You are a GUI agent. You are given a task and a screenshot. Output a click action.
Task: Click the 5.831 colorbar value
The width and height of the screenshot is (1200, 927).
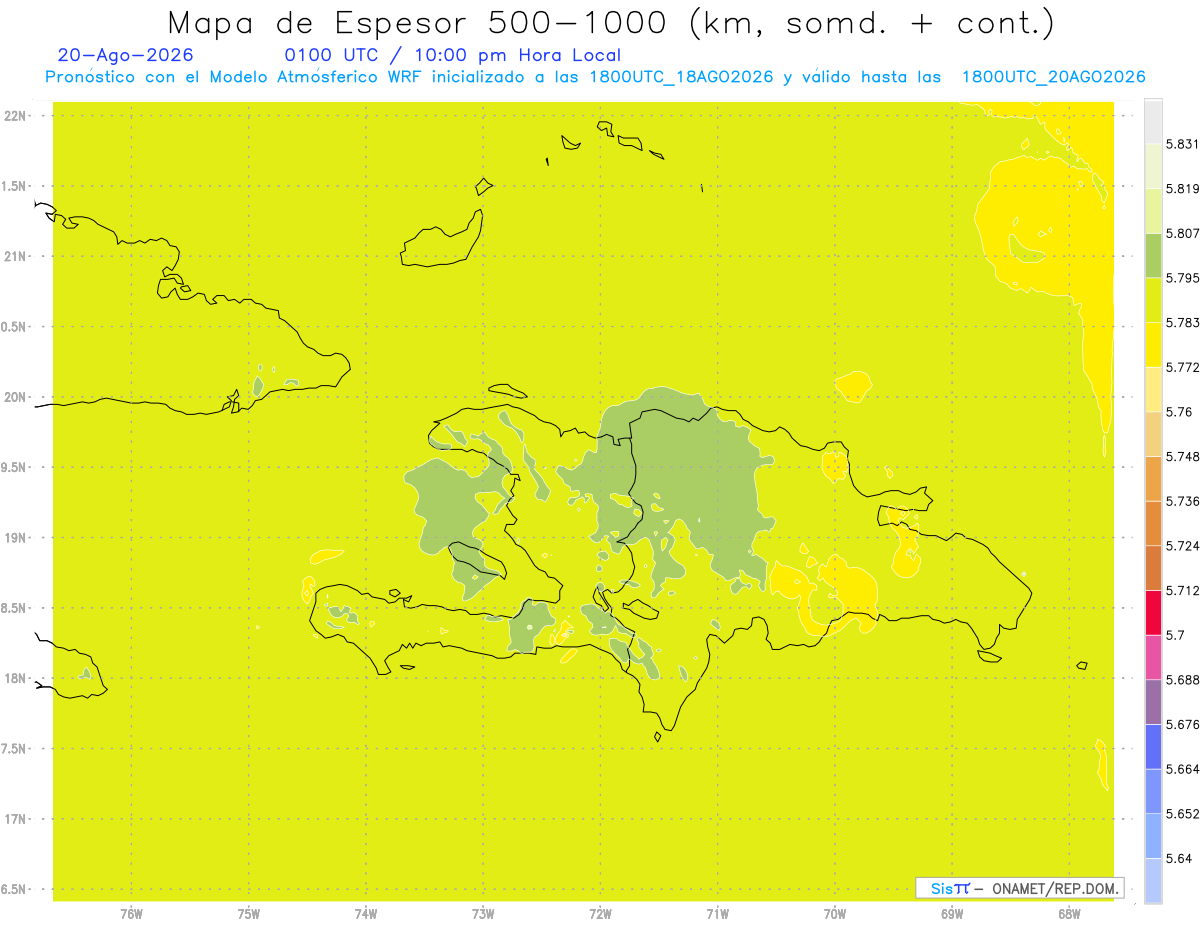pyautogui.click(x=1183, y=144)
